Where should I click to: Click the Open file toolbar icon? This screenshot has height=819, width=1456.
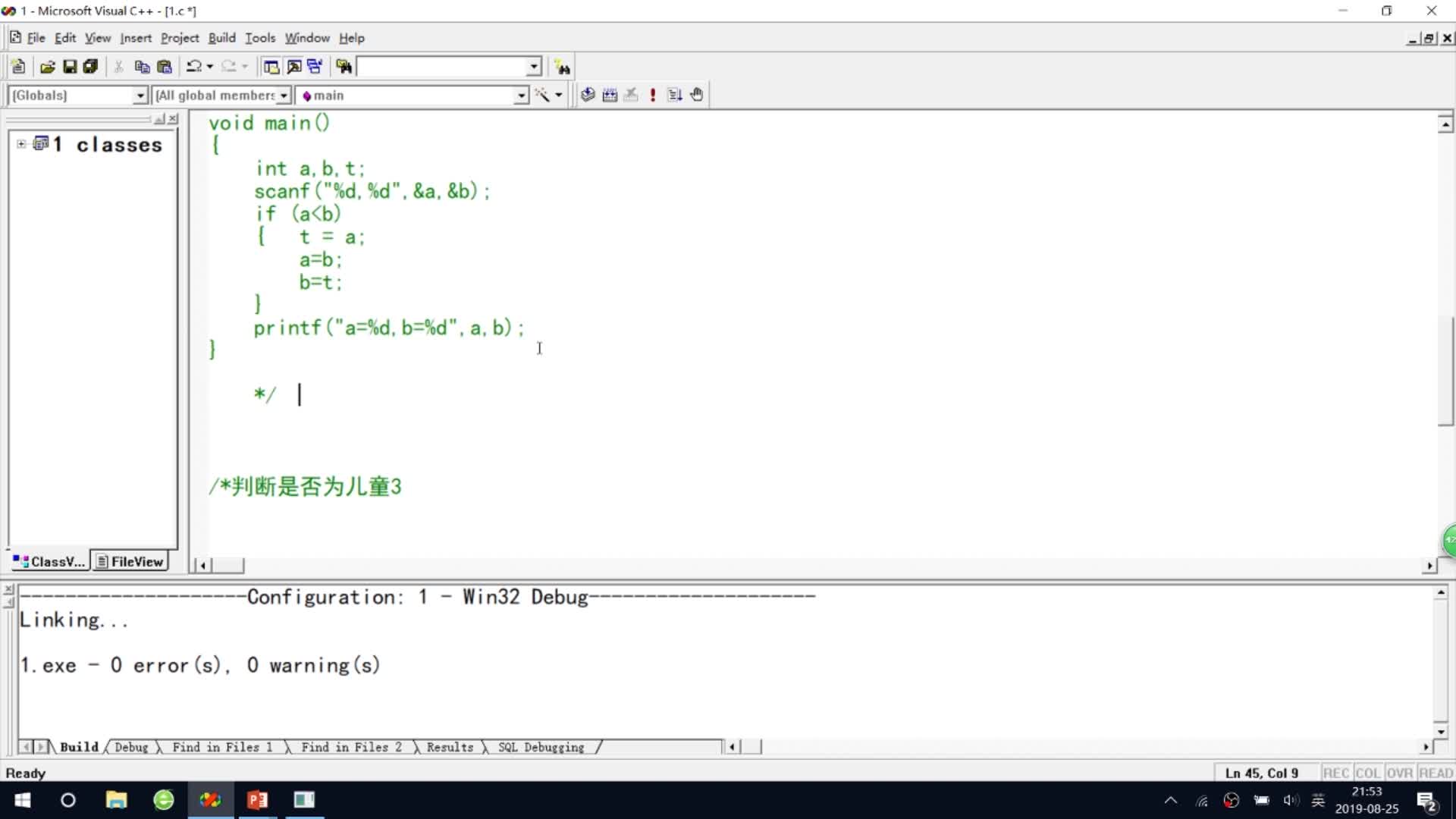coord(47,67)
